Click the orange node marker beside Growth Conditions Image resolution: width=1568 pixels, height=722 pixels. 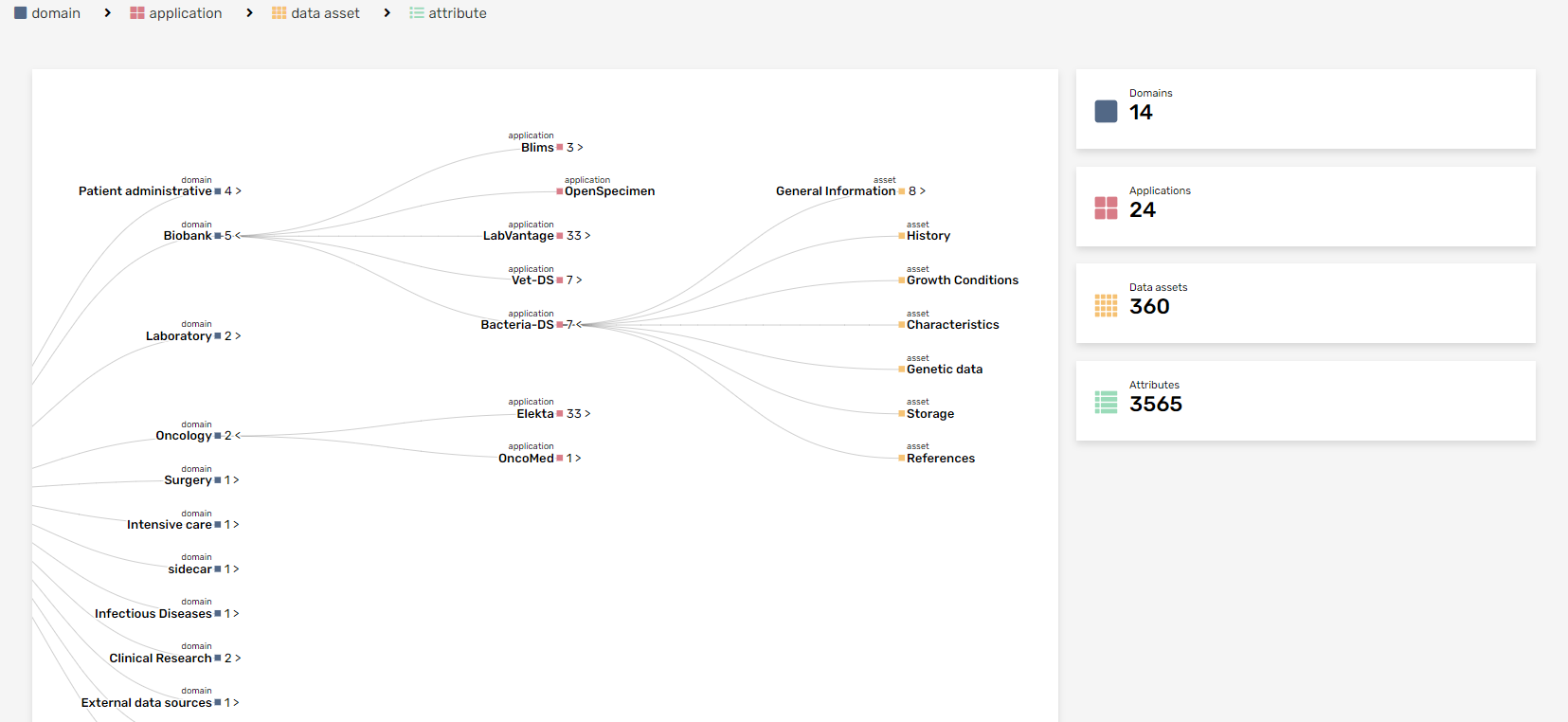click(x=902, y=280)
